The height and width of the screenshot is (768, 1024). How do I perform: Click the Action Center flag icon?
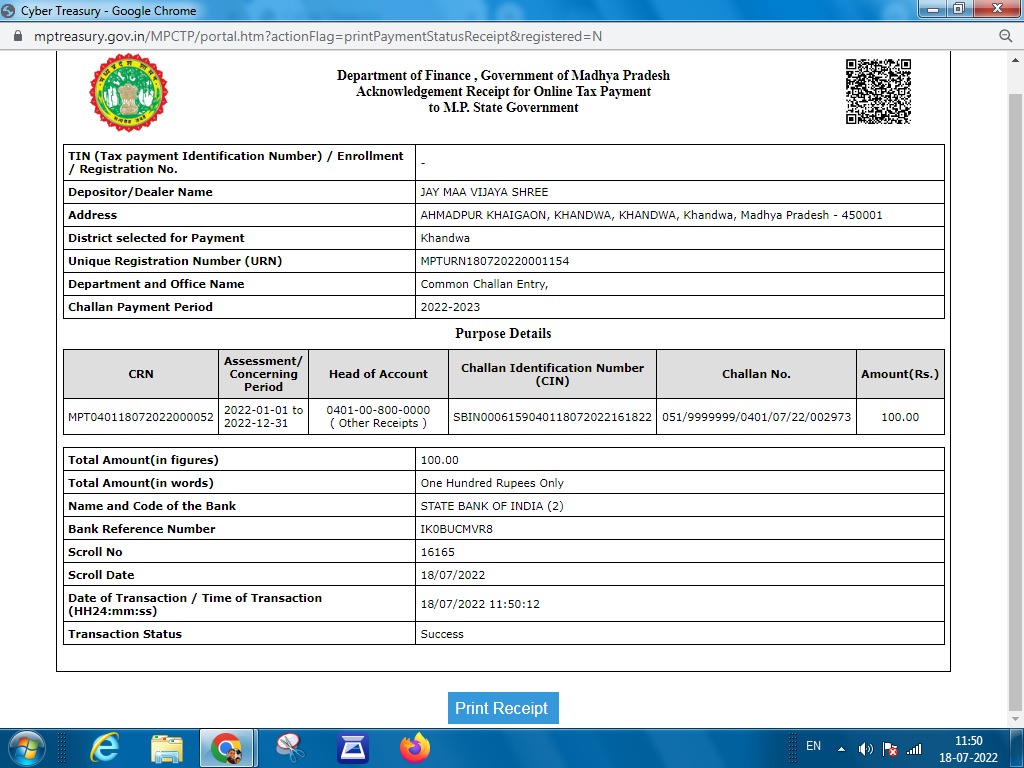(x=889, y=749)
